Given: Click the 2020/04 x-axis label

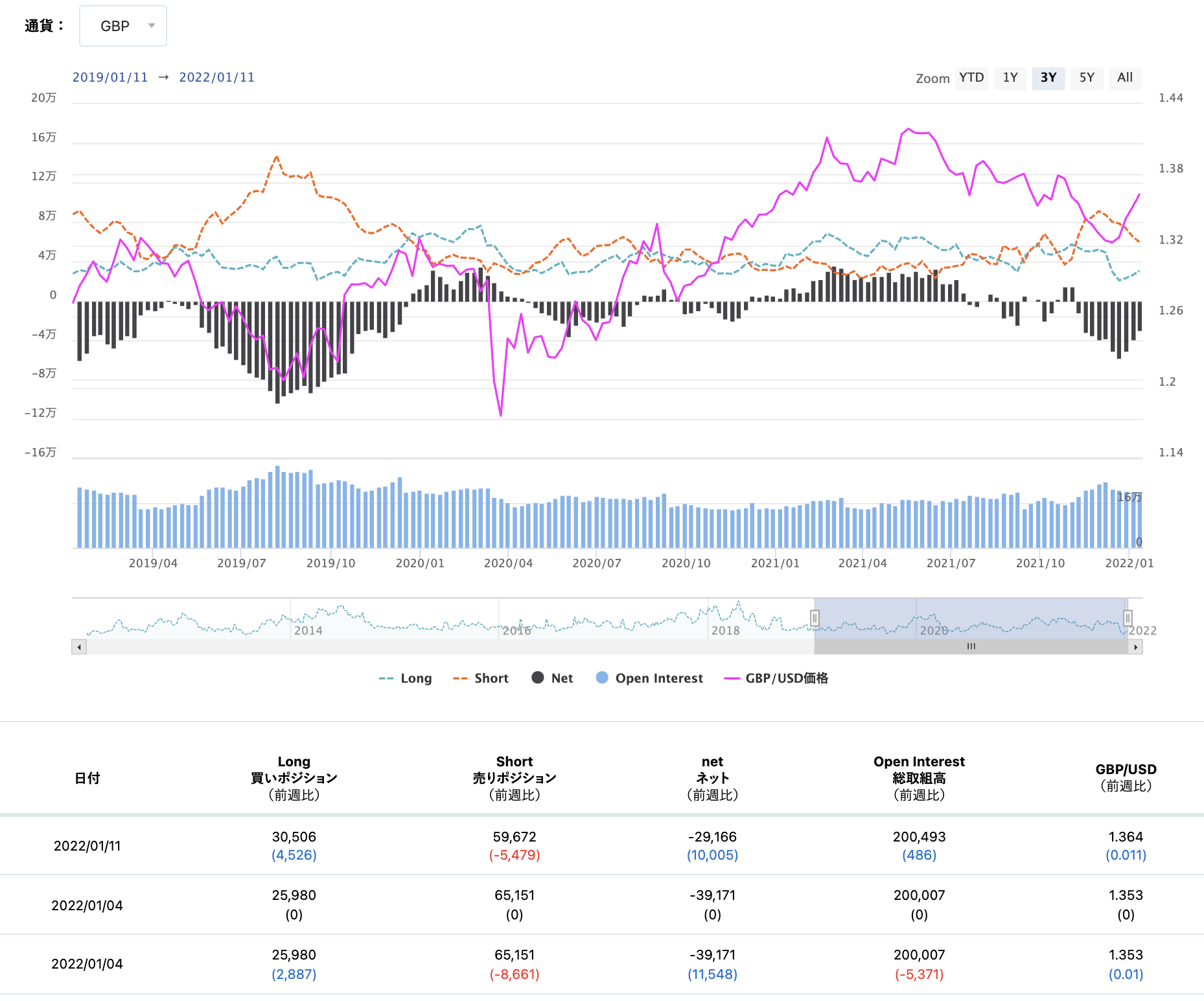Looking at the screenshot, I should coord(509,563).
